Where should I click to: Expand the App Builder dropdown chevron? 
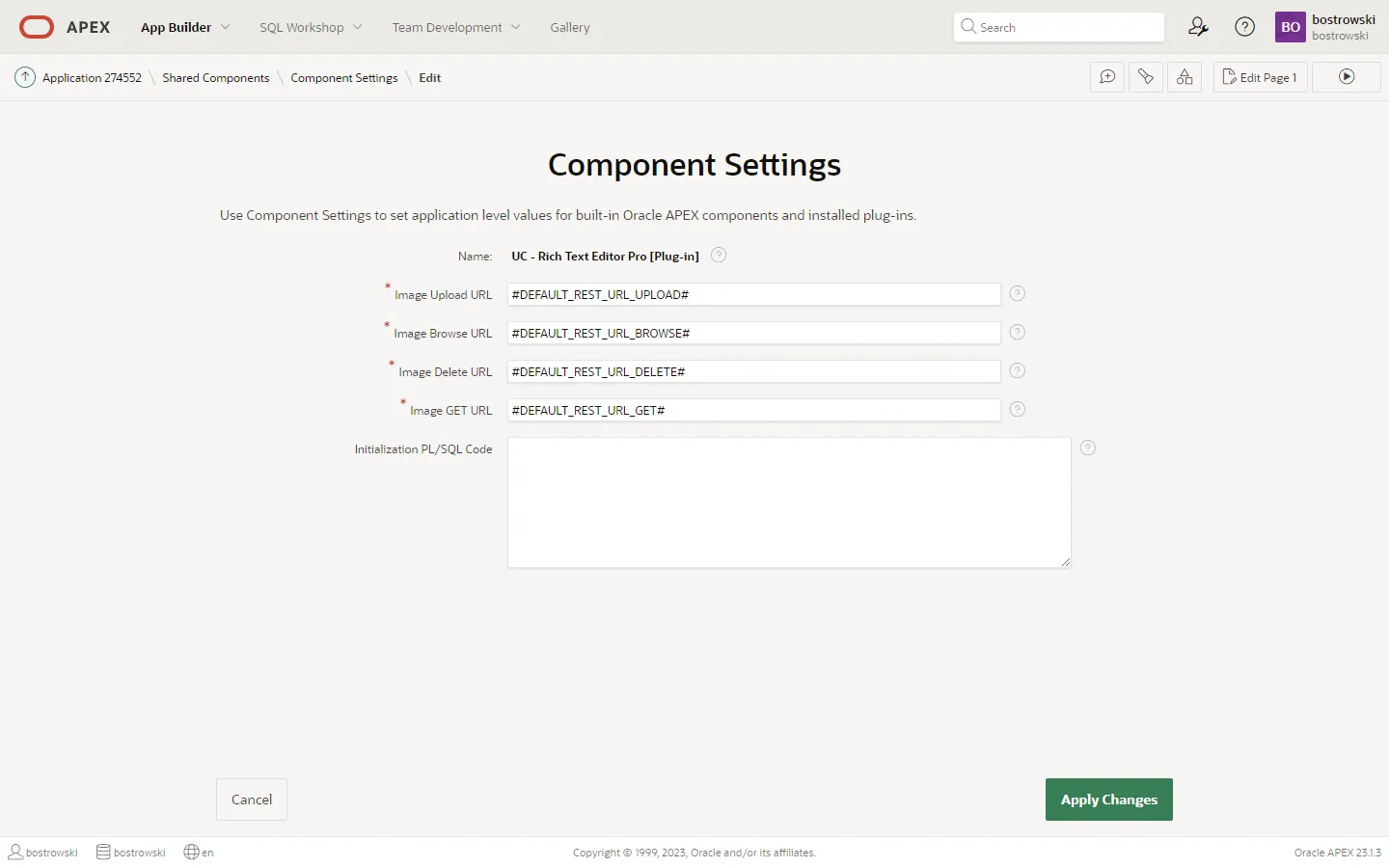pyautogui.click(x=226, y=27)
